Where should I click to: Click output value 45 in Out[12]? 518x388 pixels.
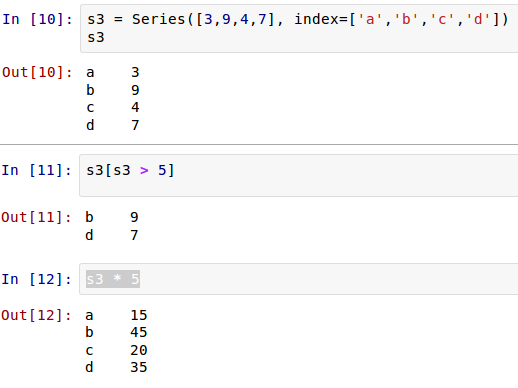pyautogui.click(x=139, y=332)
